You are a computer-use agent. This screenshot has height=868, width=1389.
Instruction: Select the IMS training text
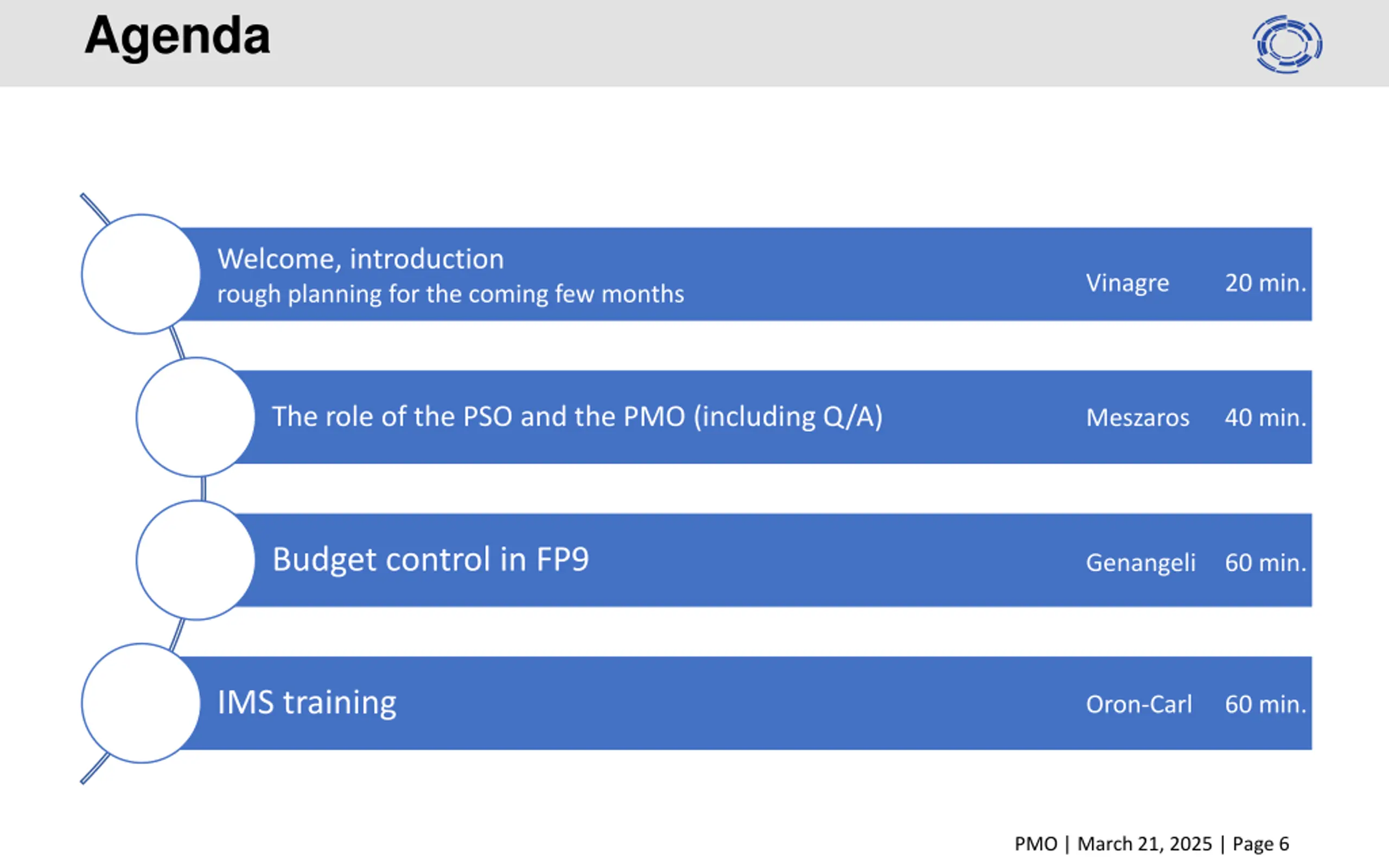click(307, 703)
